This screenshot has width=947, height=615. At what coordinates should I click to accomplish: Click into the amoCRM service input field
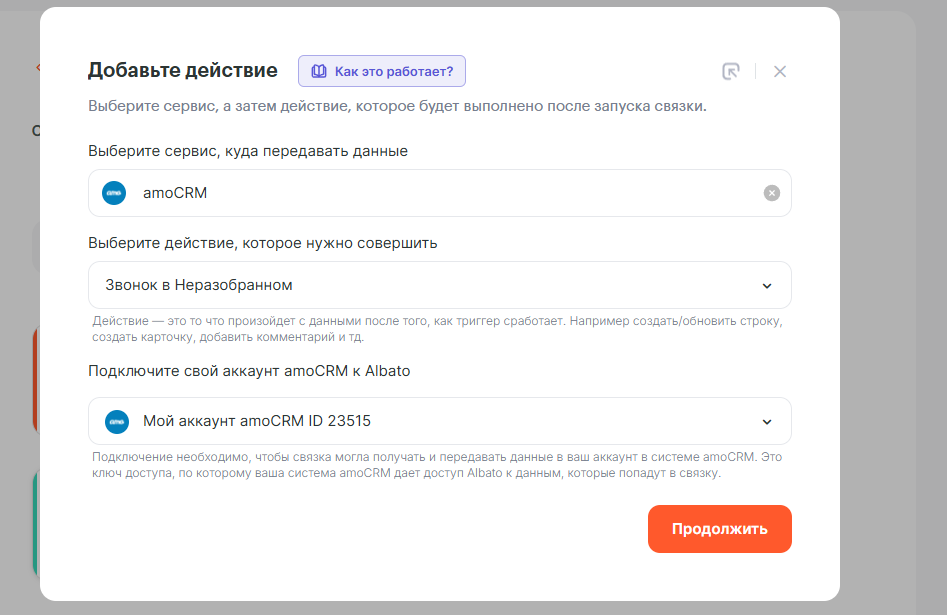point(440,193)
